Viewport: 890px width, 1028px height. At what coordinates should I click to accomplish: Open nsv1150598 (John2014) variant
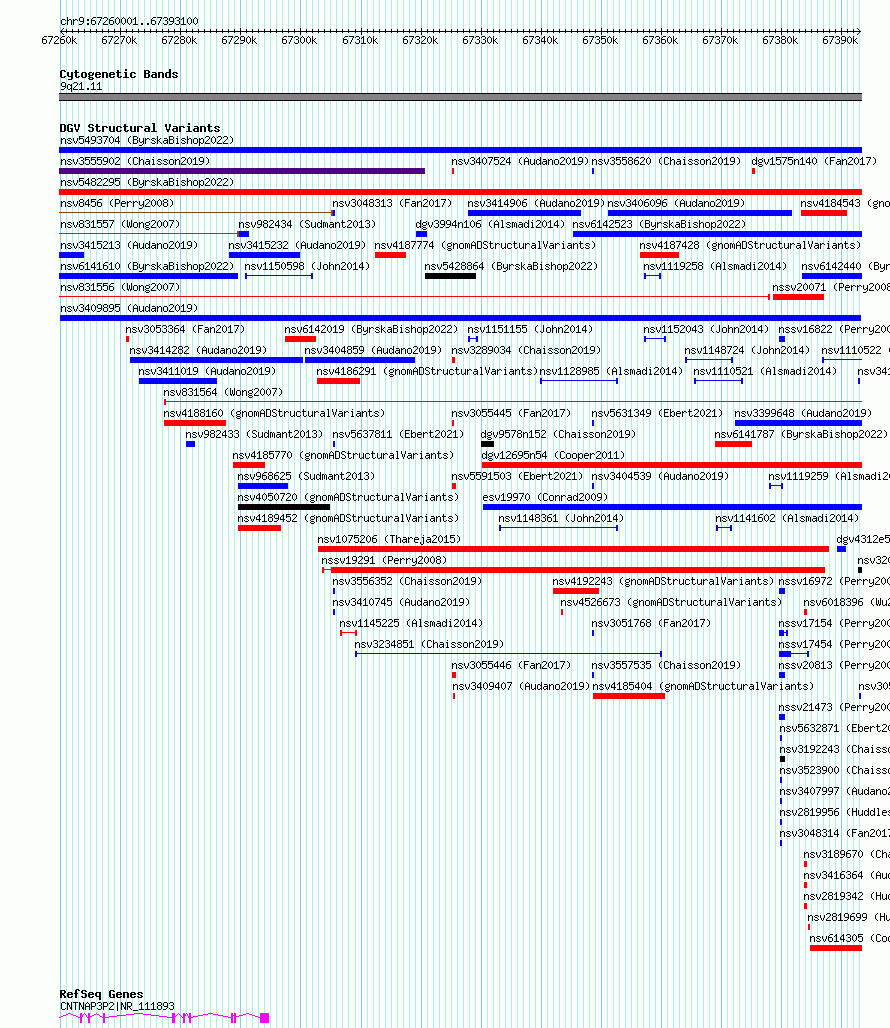tap(307, 266)
